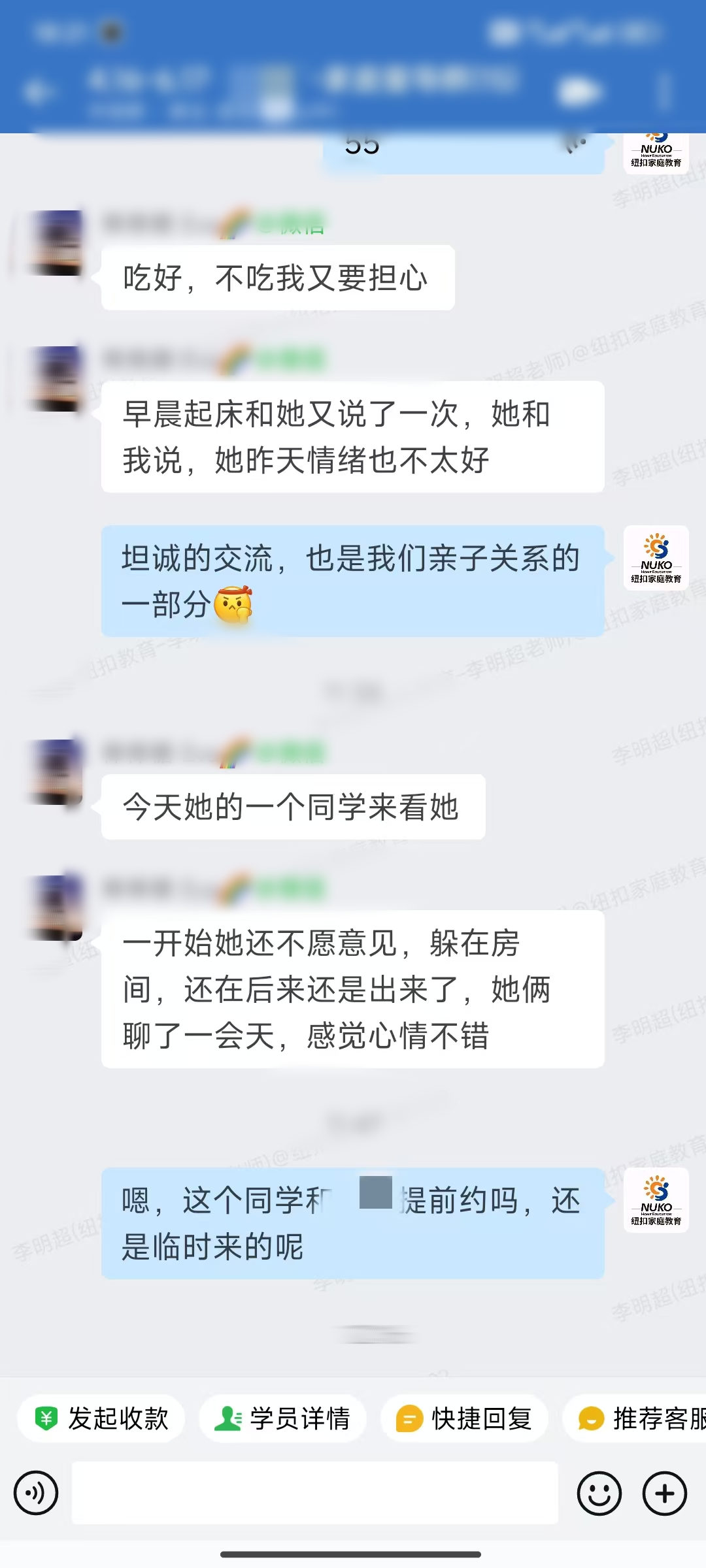
Task: Play the 55 second voice message
Action: tap(463, 152)
